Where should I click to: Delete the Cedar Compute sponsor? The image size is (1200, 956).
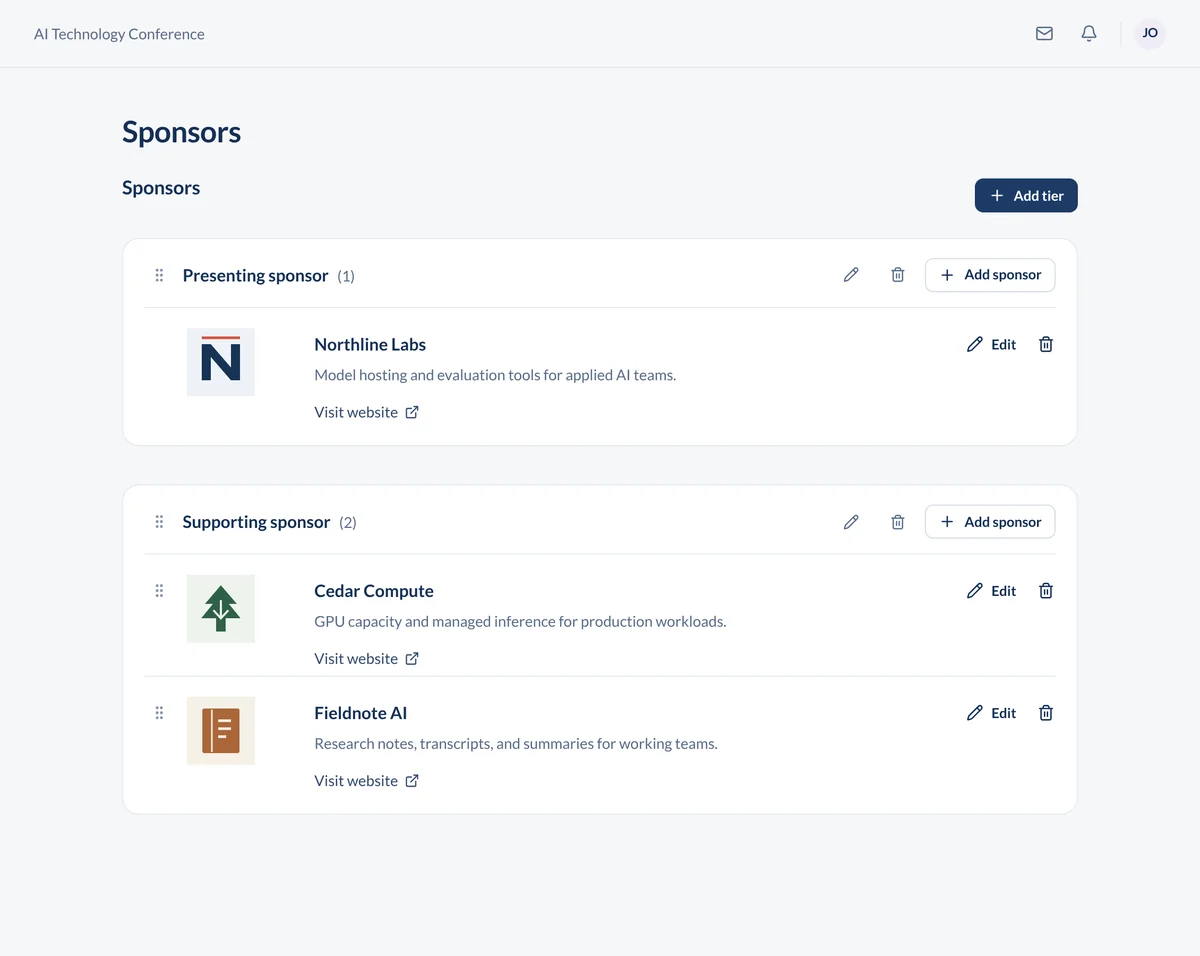pyautogui.click(x=1046, y=591)
